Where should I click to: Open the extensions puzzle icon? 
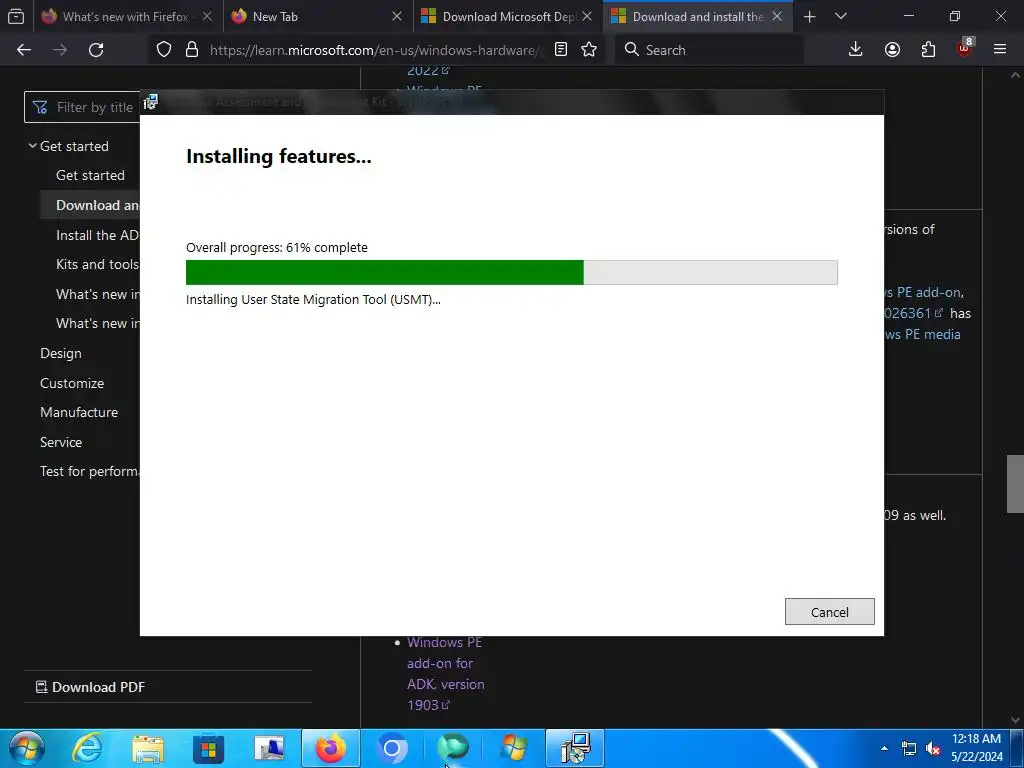point(928,50)
